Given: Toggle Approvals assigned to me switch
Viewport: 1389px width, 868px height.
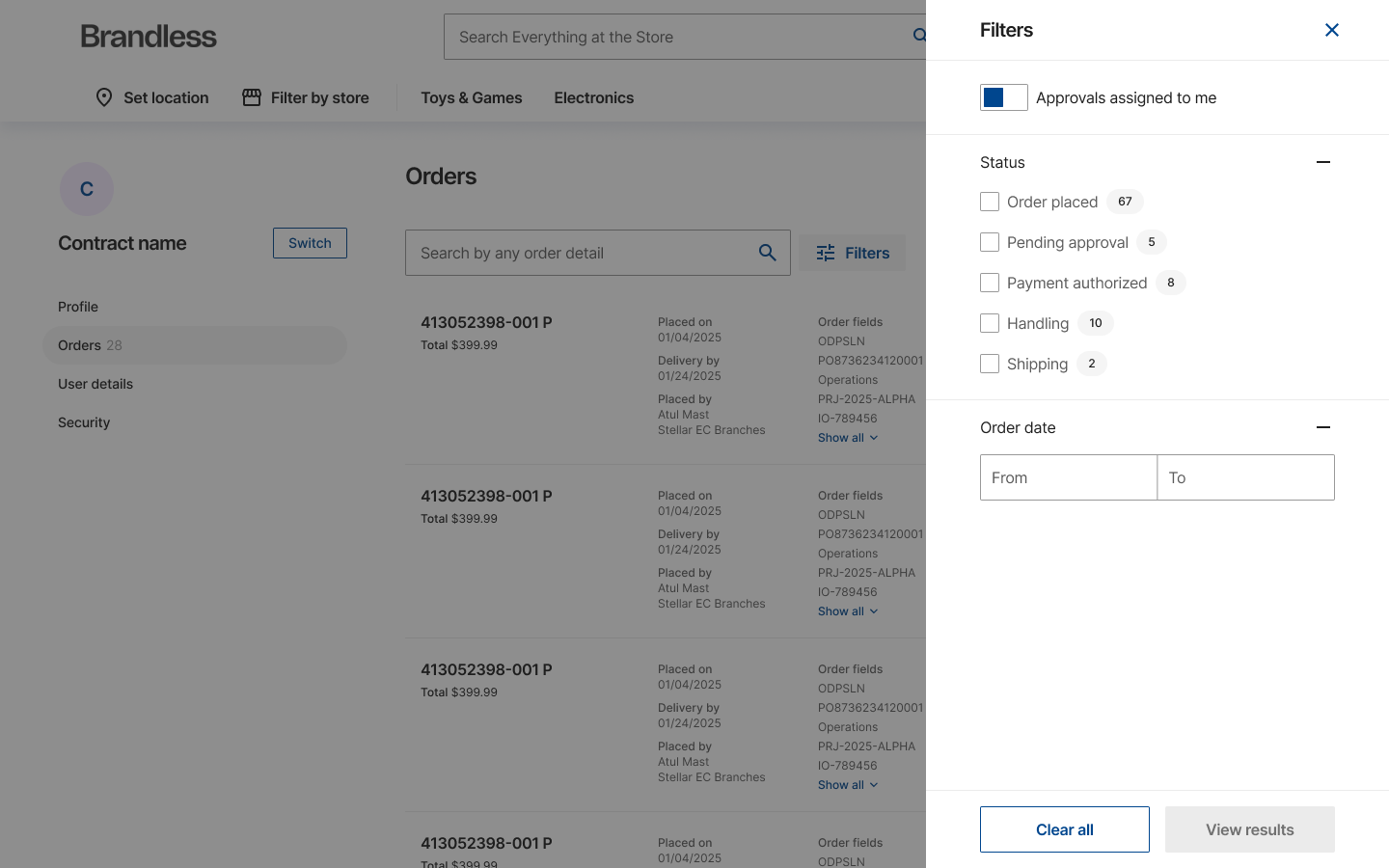Looking at the screenshot, I should (x=1003, y=97).
